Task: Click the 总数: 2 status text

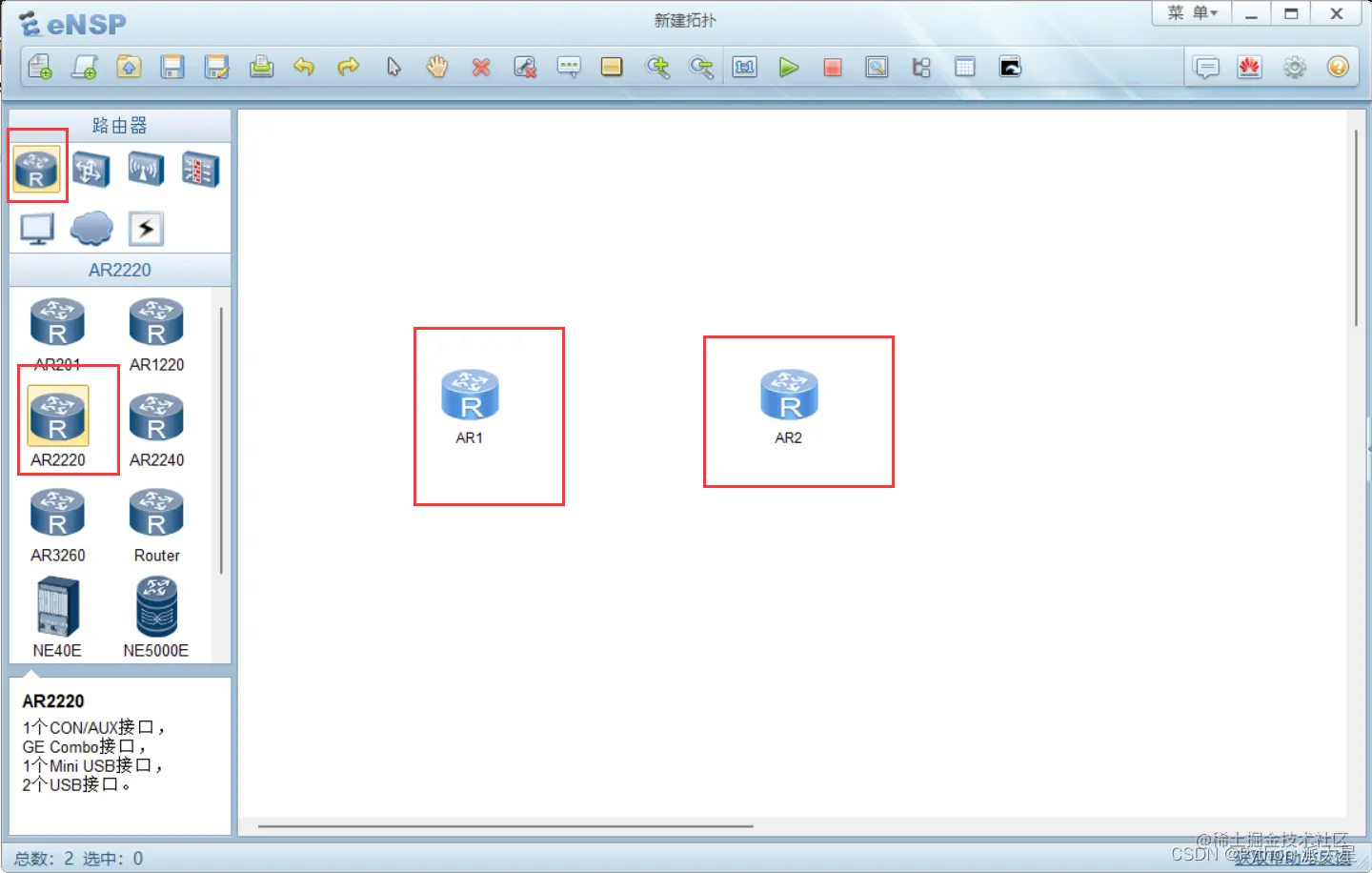Action: (44, 859)
